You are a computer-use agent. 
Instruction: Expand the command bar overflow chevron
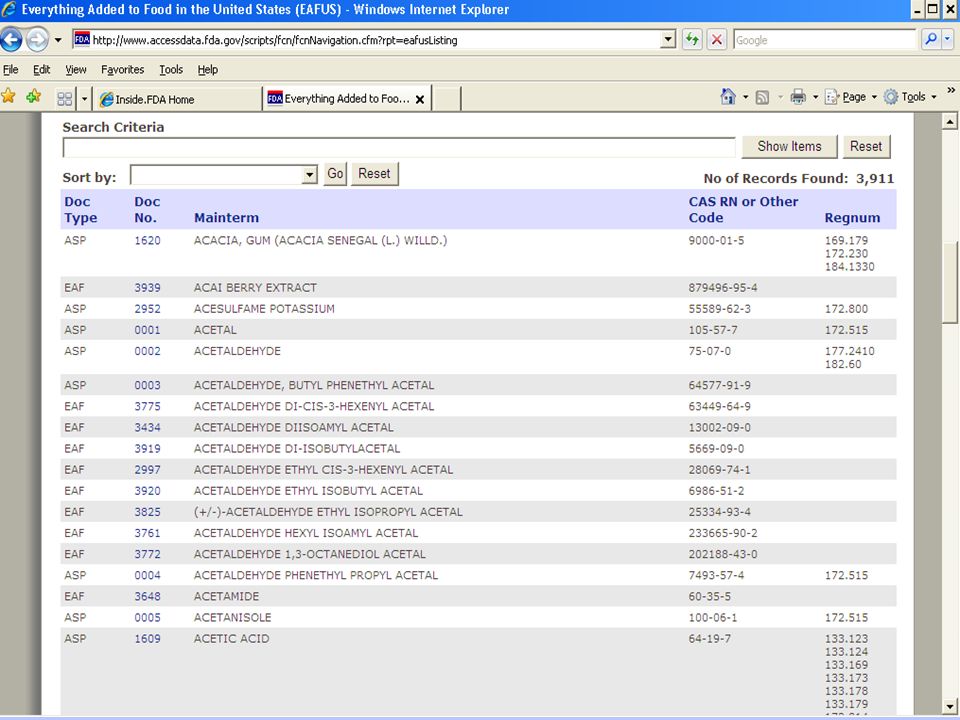click(951, 91)
